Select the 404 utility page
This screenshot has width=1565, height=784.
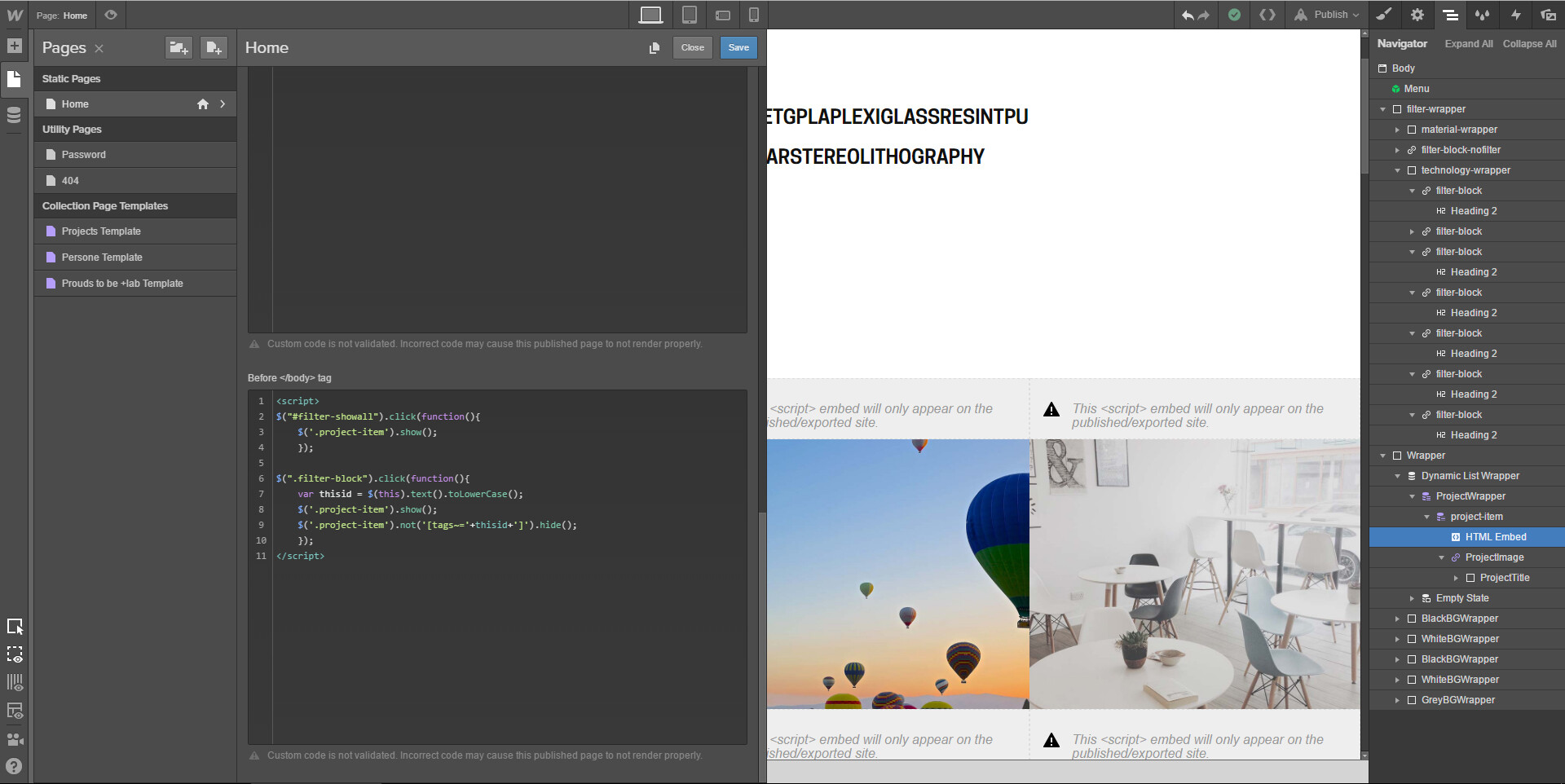[70, 181]
